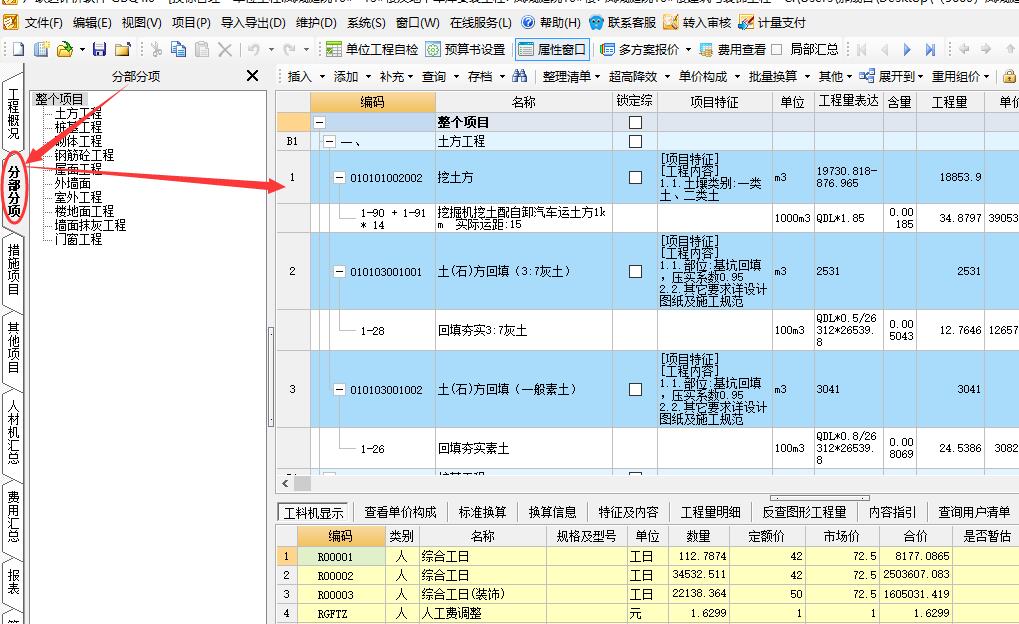
Task: Click the New file icon
Action: (18, 49)
